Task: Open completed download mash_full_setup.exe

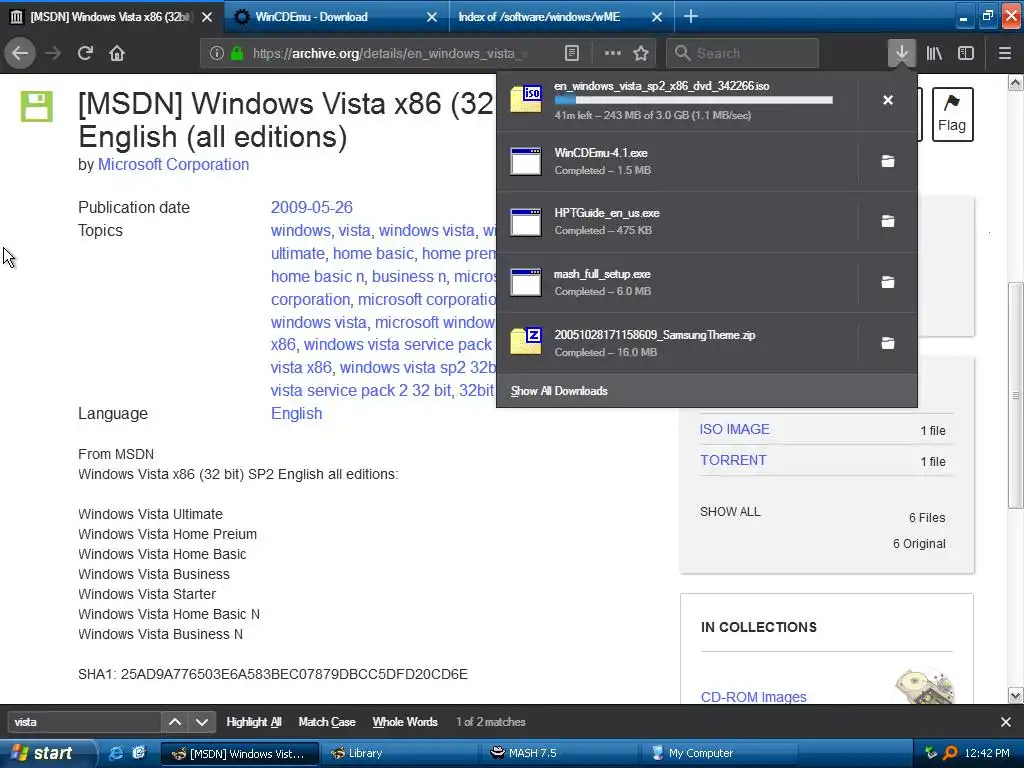Action: click(677, 282)
